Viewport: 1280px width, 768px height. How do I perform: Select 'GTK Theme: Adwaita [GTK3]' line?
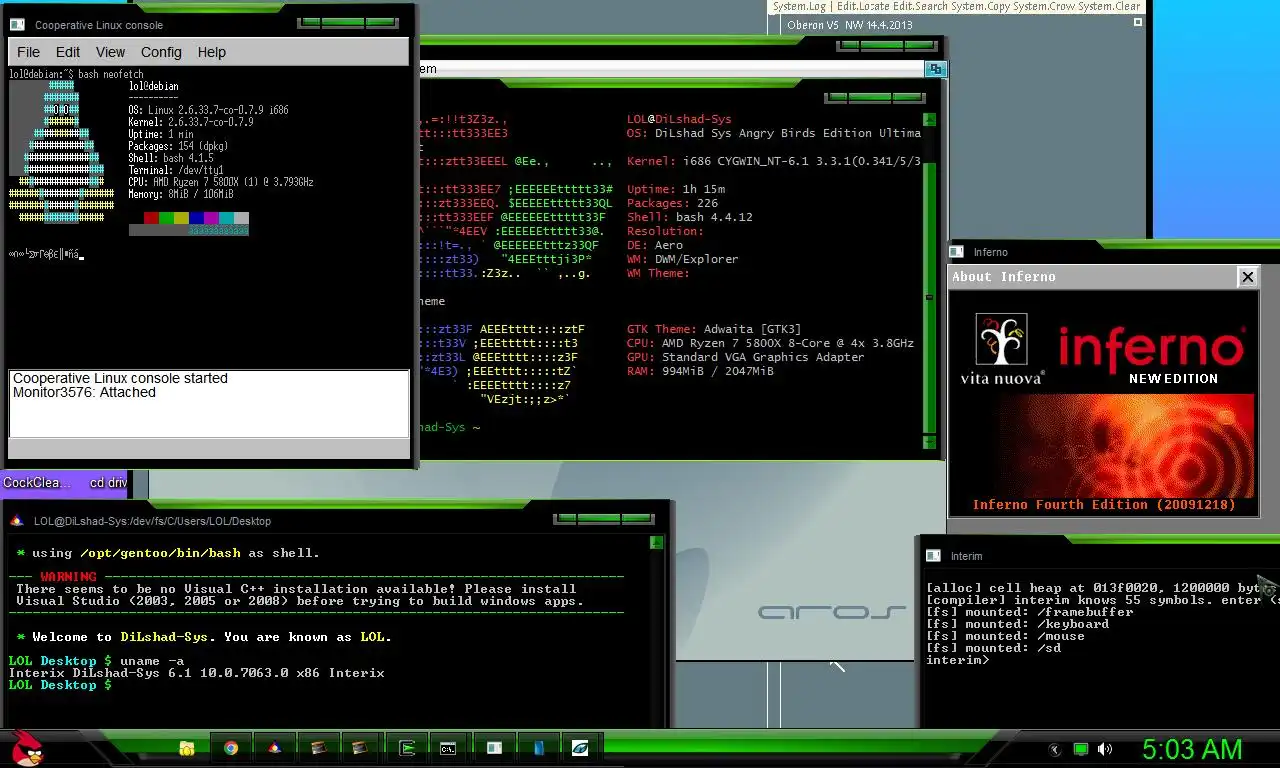point(714,329)
